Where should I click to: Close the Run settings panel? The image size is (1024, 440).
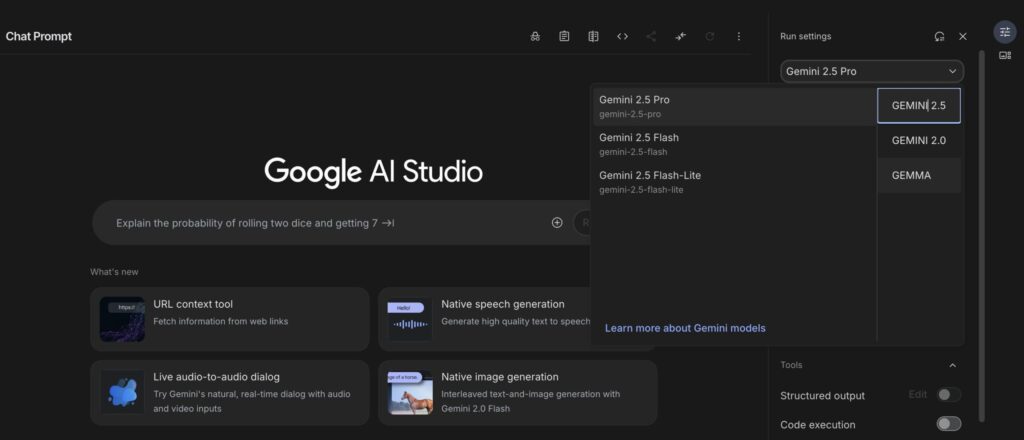pos(963,37)
